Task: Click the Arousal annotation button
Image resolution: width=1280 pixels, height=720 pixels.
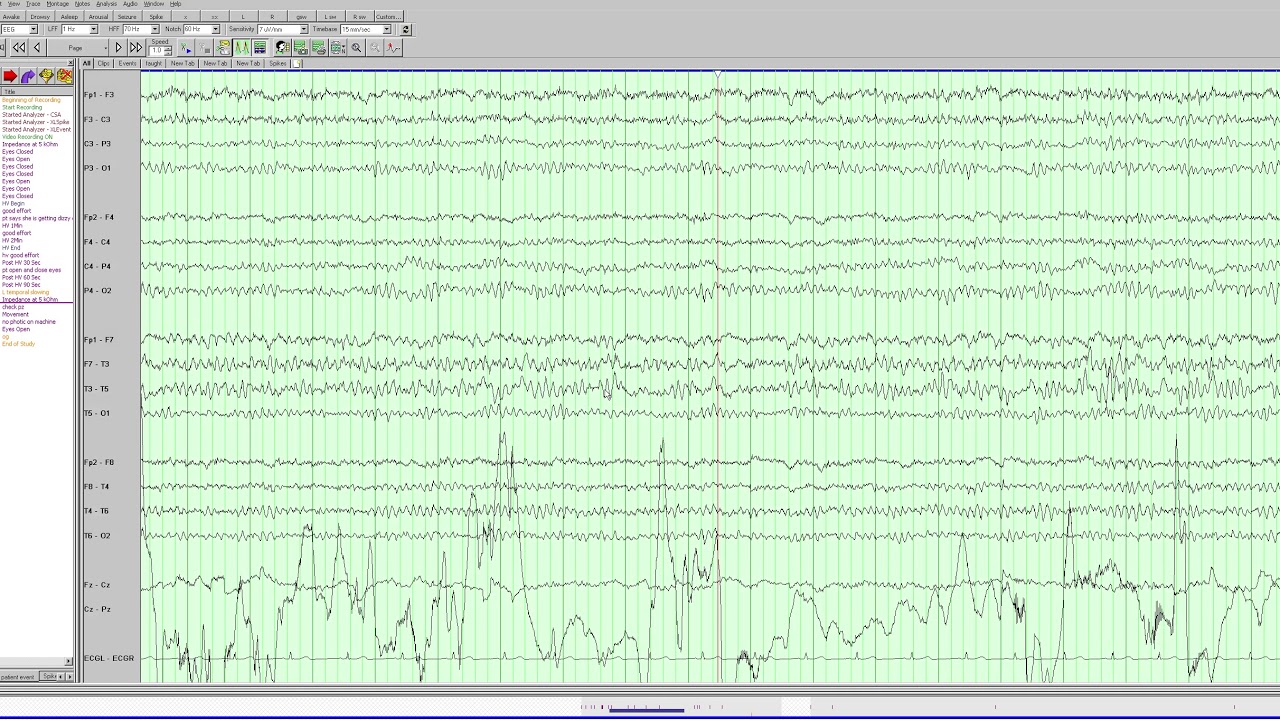Action: [98, 17]
